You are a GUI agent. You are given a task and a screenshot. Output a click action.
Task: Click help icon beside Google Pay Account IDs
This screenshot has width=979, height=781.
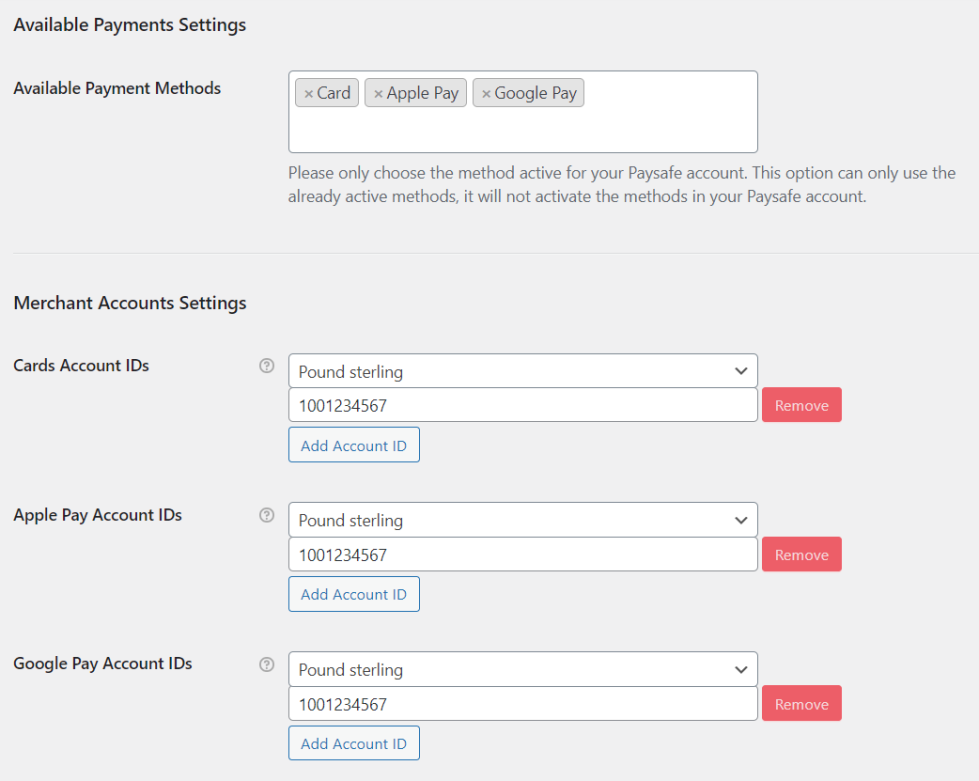266,664
